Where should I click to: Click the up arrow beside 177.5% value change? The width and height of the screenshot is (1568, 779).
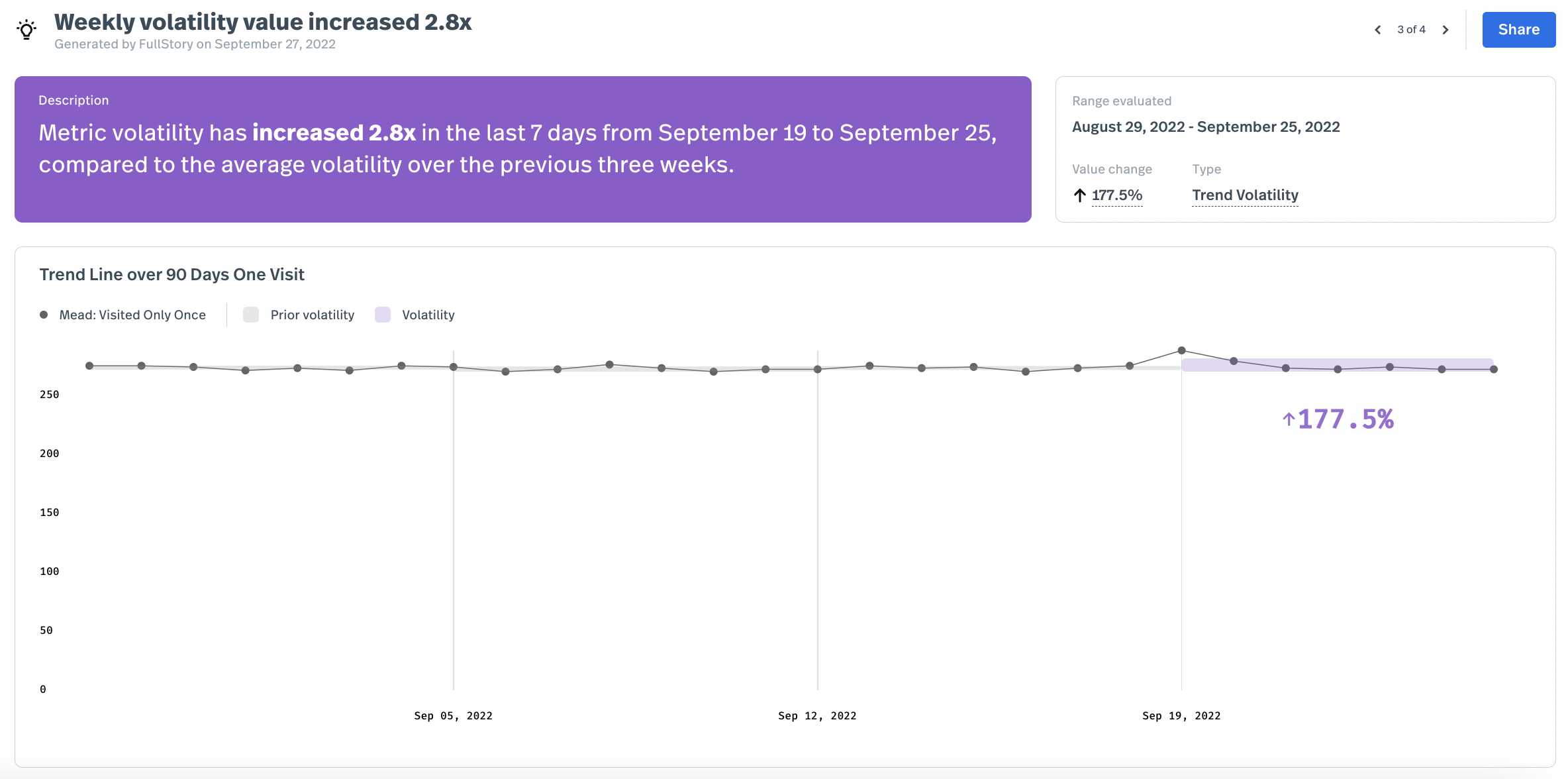click(x=1080, y=195)
